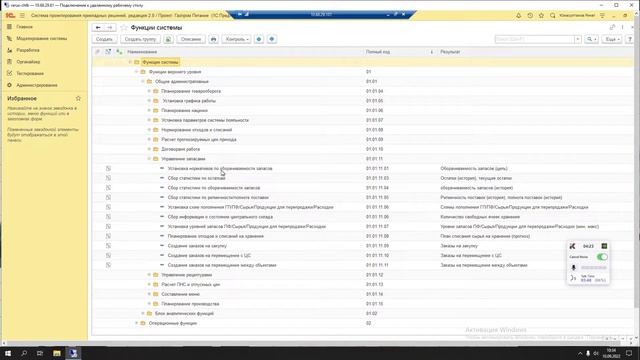The height and width of the screenshot is (360, 640).
Task: Add Функции системы page to favorites star
Action: [124, 28]
